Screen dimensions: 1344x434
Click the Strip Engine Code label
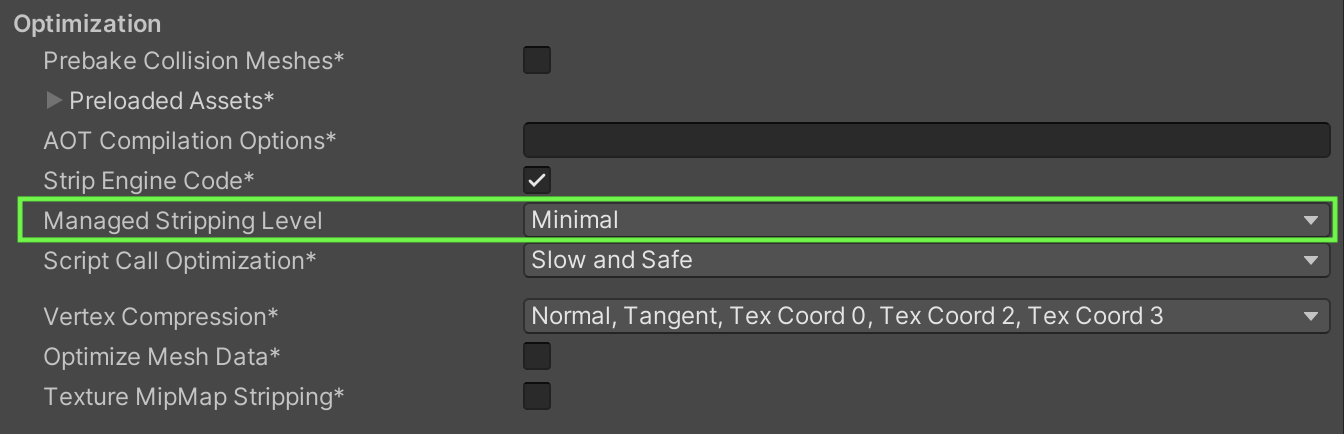pos(150,181)
